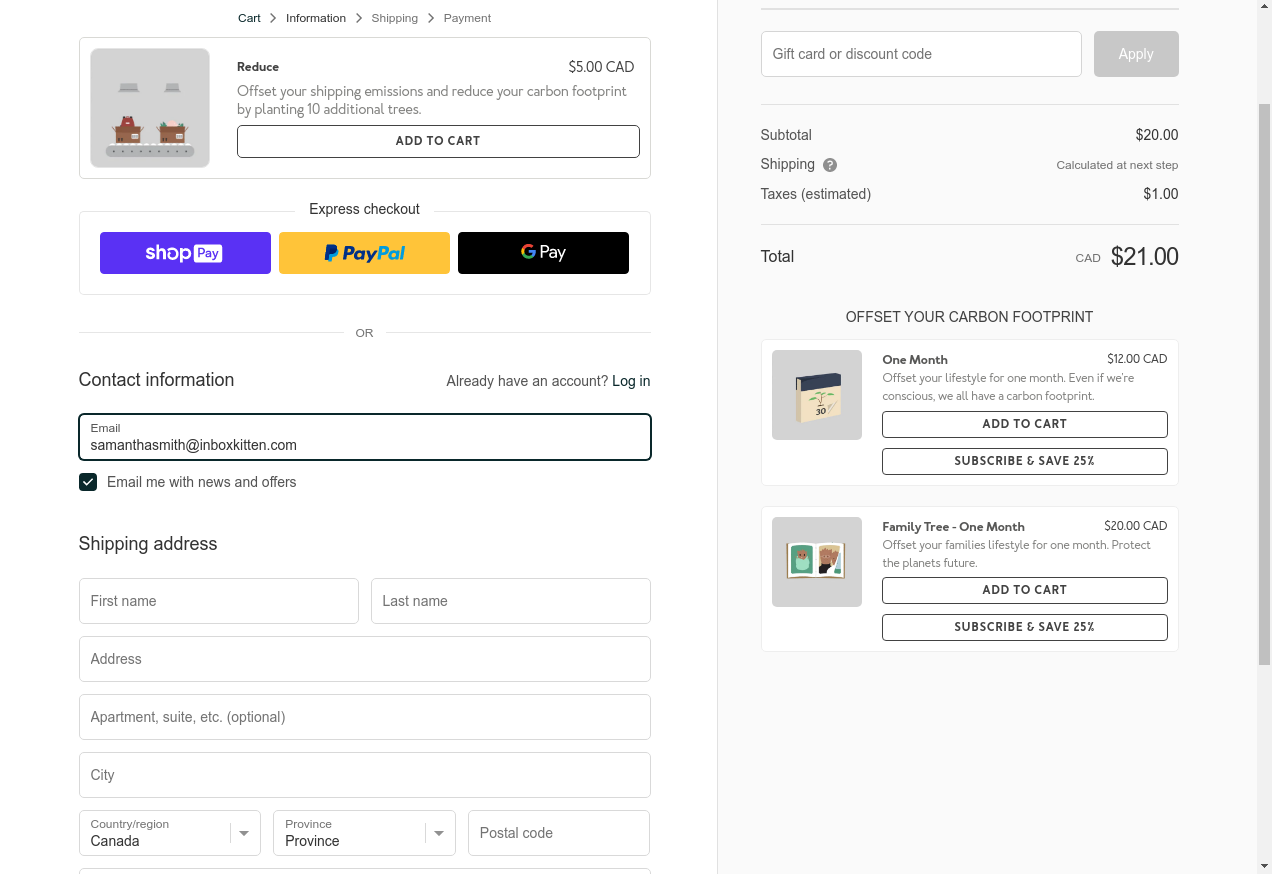Click the scrollbar down arrow
Screen dimensions: 1272x874
[1264, 865]
